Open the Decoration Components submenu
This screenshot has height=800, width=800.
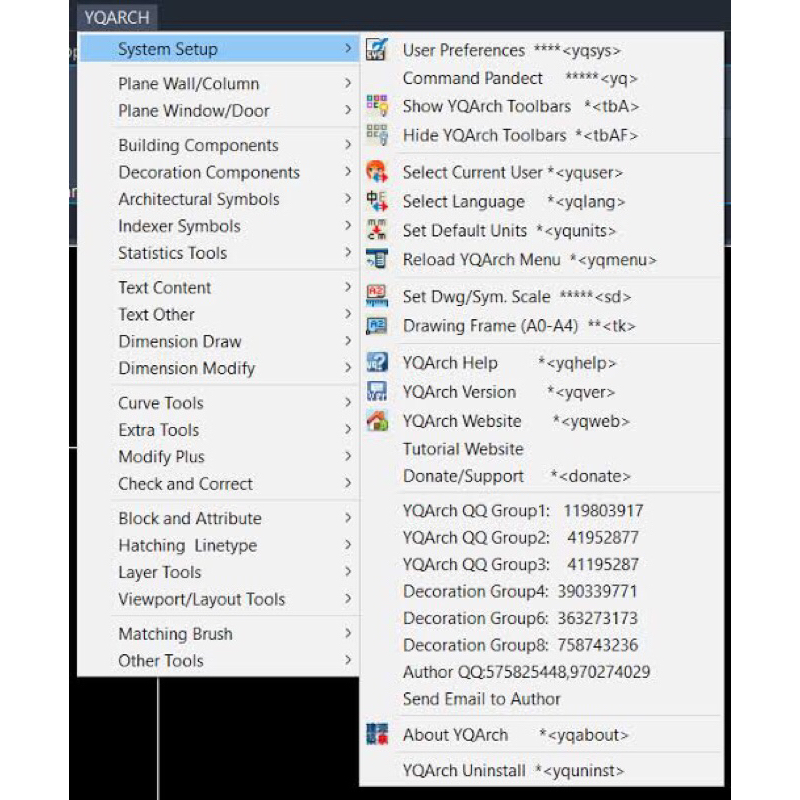point(219,172)
